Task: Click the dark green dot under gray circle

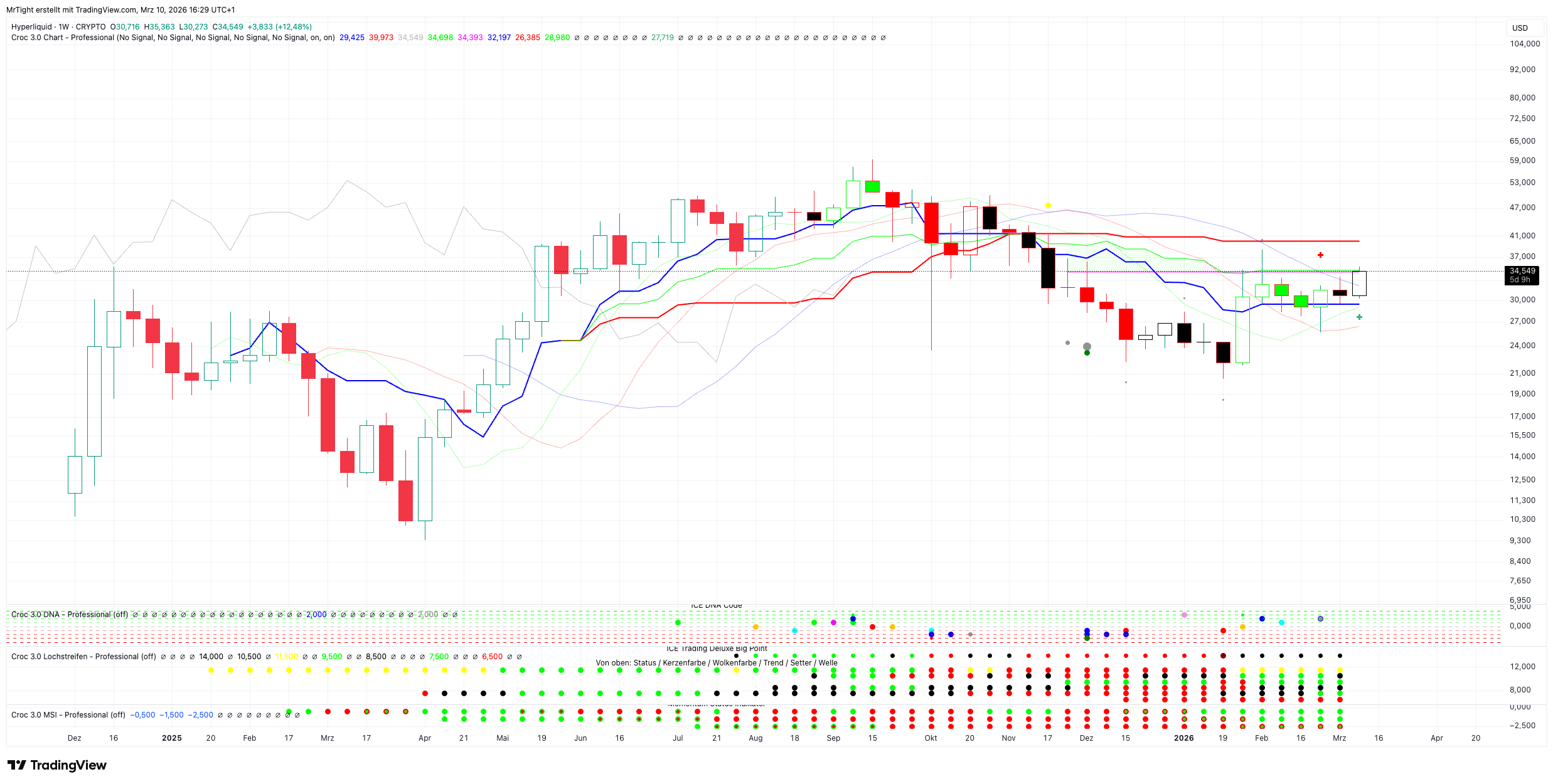Action: click(1087, 353)
